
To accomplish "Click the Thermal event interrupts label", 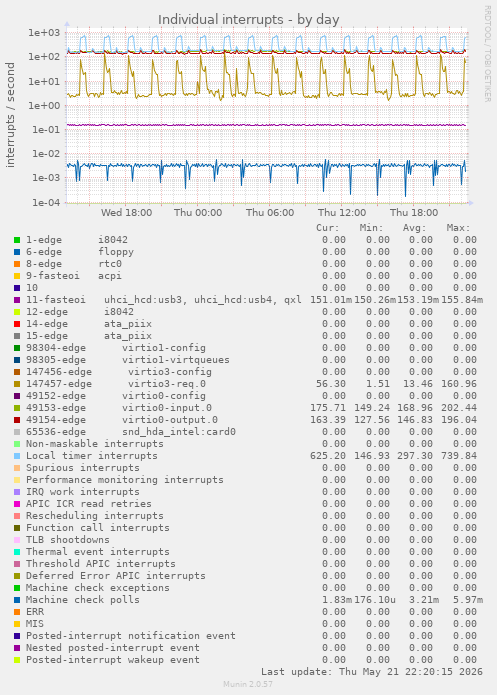I will click(98, 552).
